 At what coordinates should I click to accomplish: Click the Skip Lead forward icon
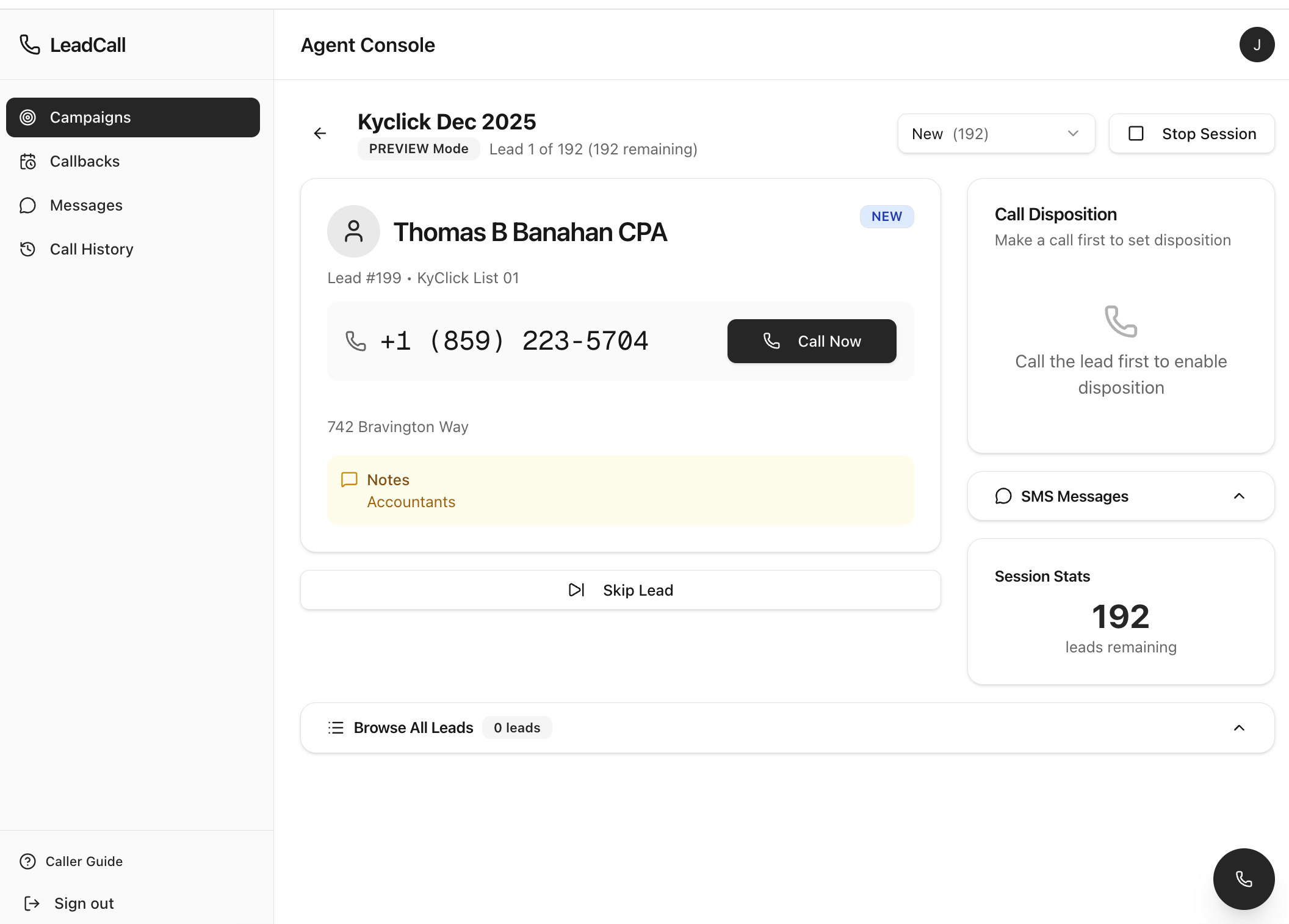[577, 590]
